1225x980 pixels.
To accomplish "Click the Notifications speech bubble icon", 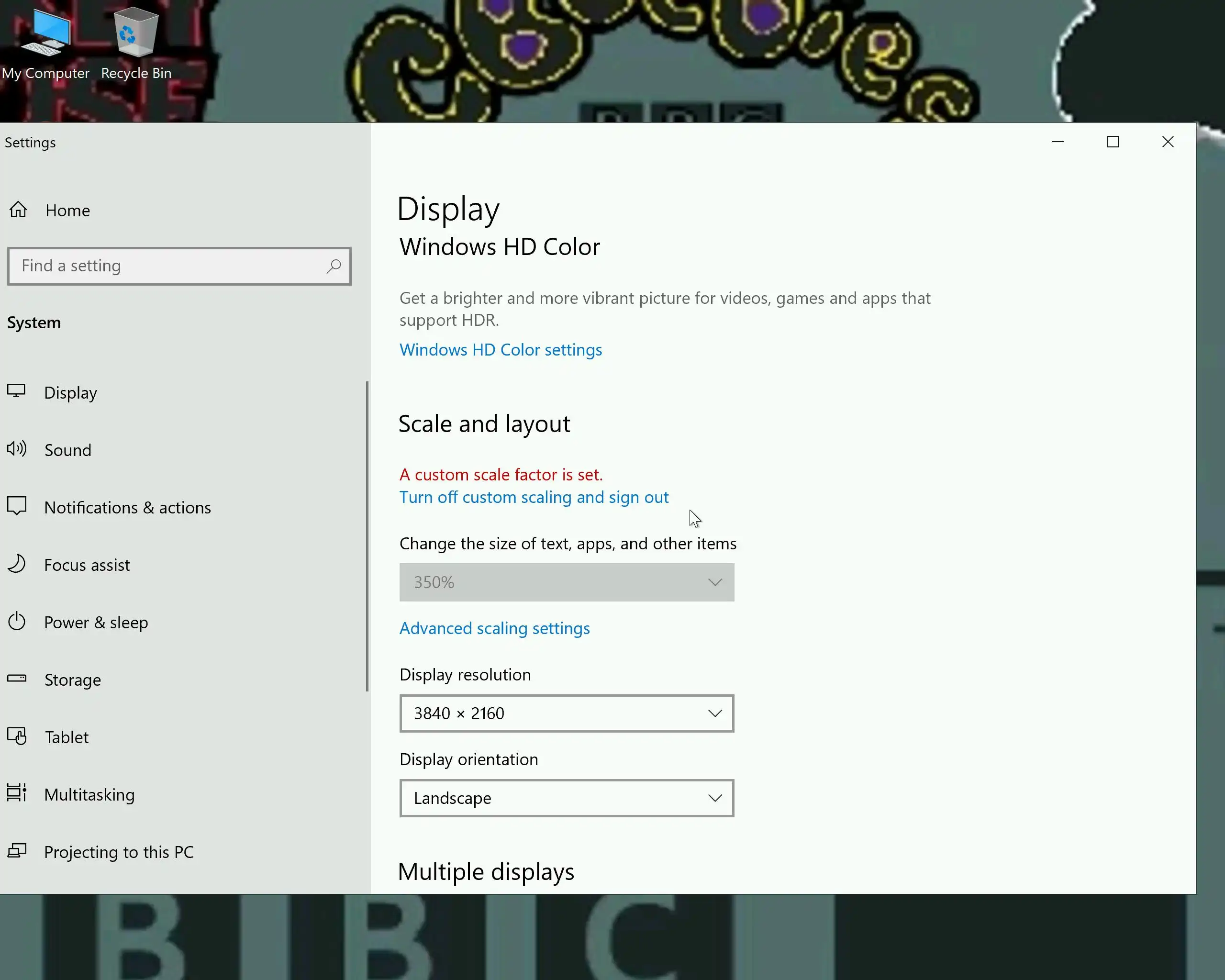I will pos(16,506).
